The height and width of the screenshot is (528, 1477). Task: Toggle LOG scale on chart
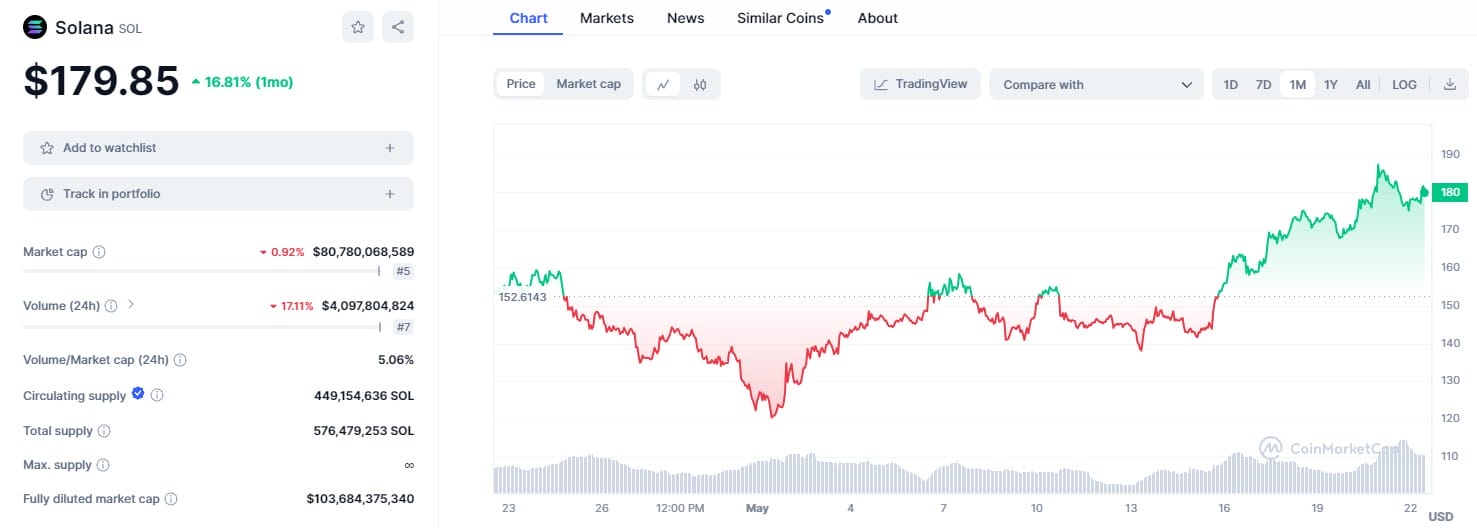[x=1404, y=85]
